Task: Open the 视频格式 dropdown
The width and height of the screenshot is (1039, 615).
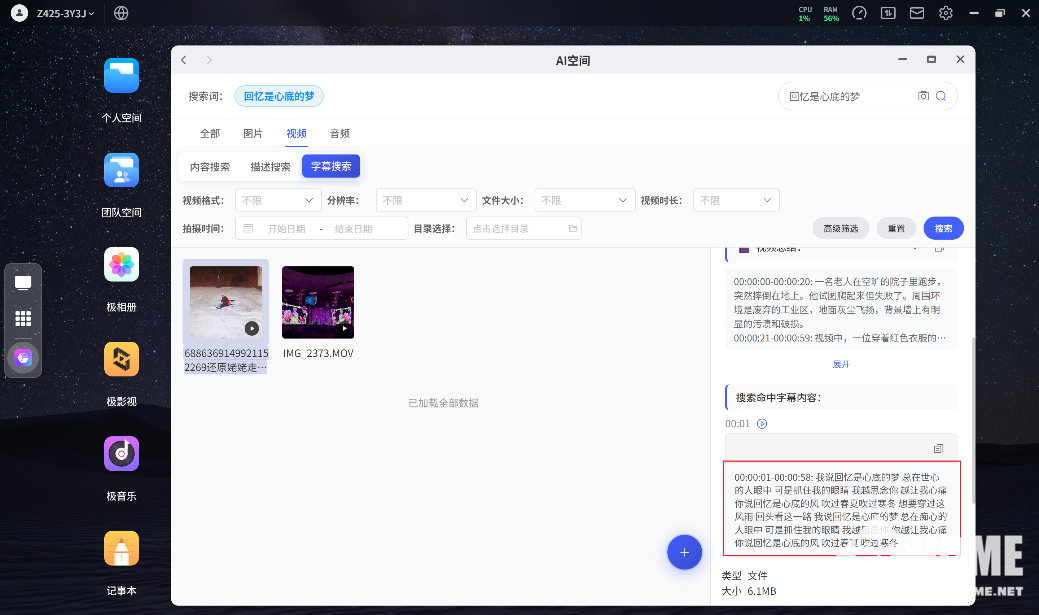Action: pyautogui.click(x=278, y=200)
